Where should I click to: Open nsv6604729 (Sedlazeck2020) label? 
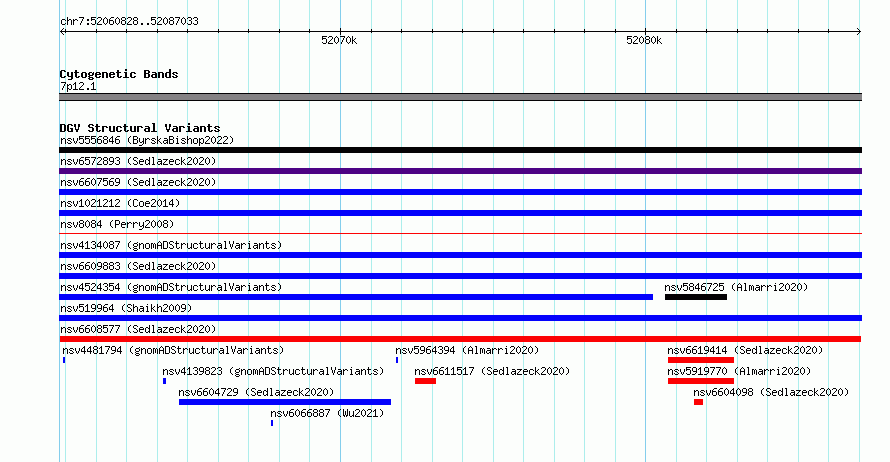pyautogui.click(x=256, y=392)
